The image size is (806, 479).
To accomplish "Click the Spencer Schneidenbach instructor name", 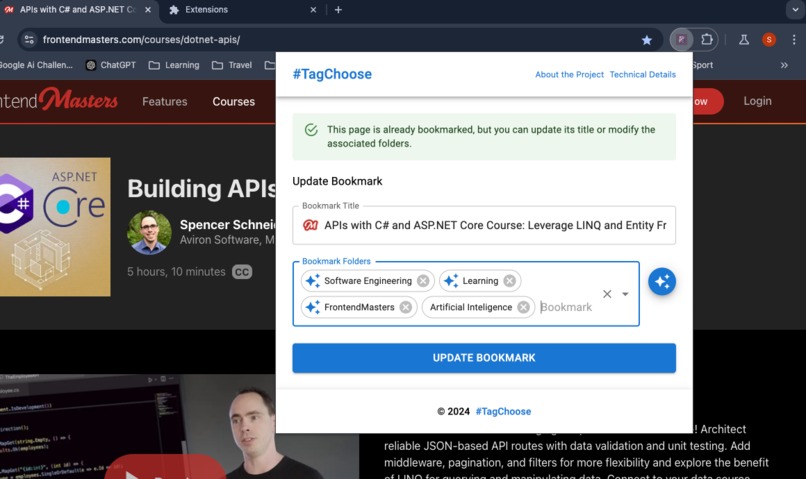I will click(x=228, y=225).
